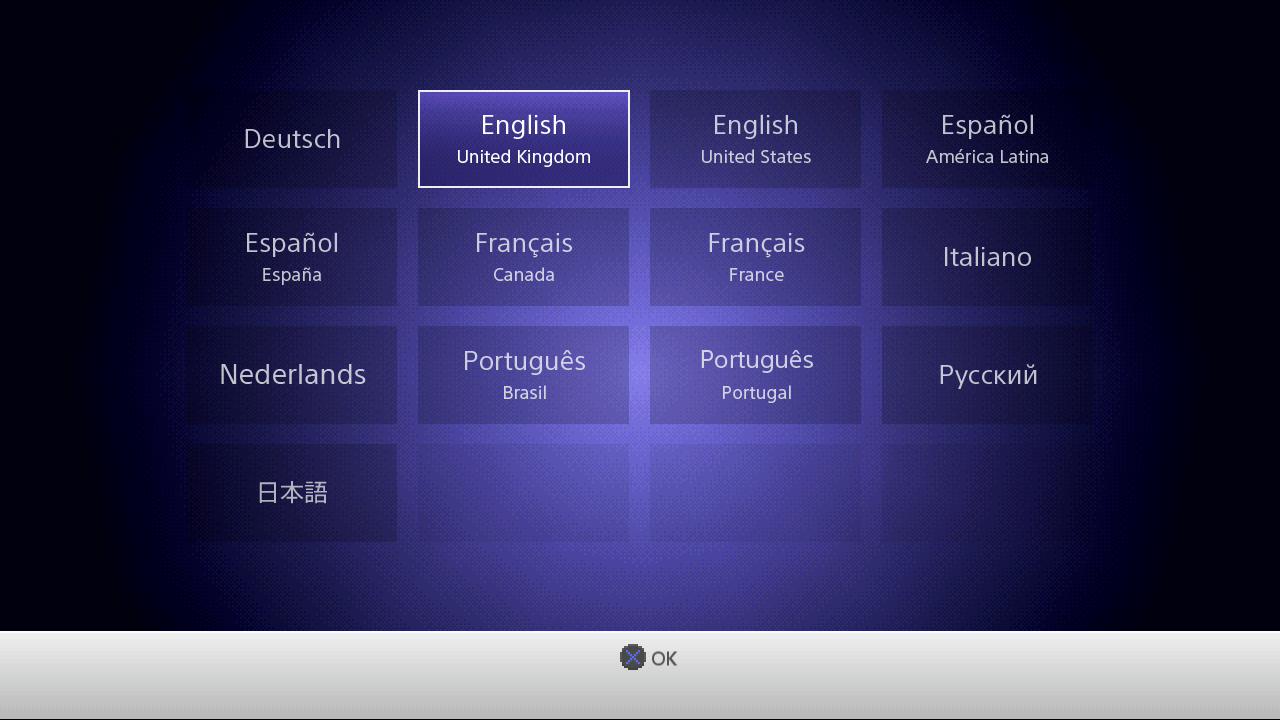
Task: Pick the Français France option
Action: (x=755, y=257)
